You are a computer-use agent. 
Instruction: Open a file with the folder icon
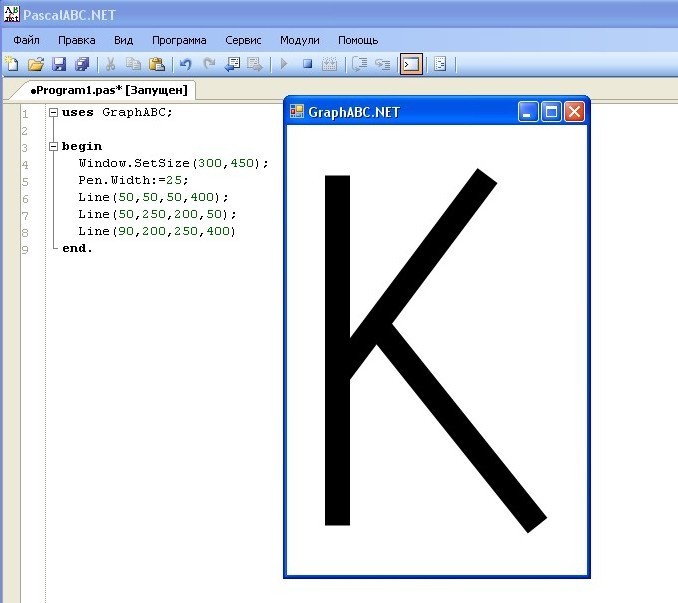click(36, 65)
